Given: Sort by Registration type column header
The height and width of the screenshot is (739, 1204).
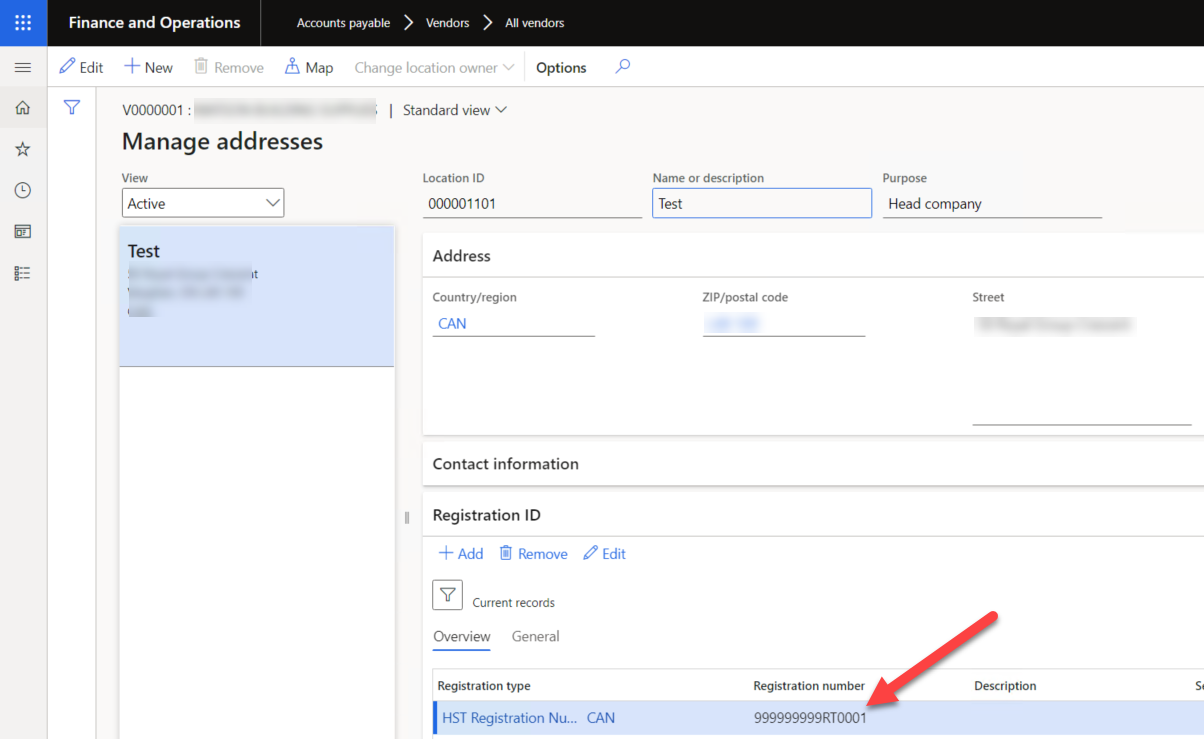Looking at the screenshot, I should click(x=484, y=686).
